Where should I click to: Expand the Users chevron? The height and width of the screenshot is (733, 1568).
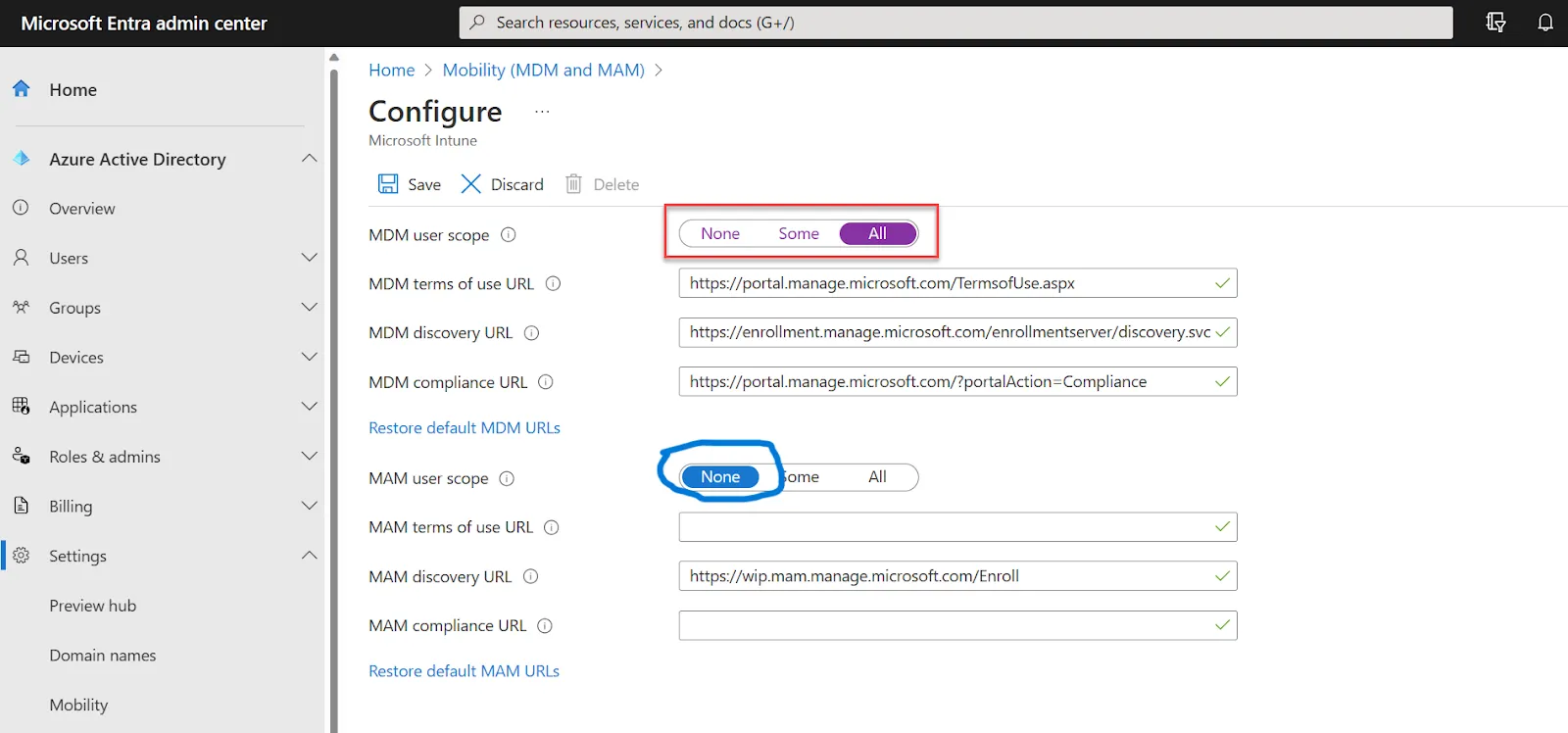point(310,258)
